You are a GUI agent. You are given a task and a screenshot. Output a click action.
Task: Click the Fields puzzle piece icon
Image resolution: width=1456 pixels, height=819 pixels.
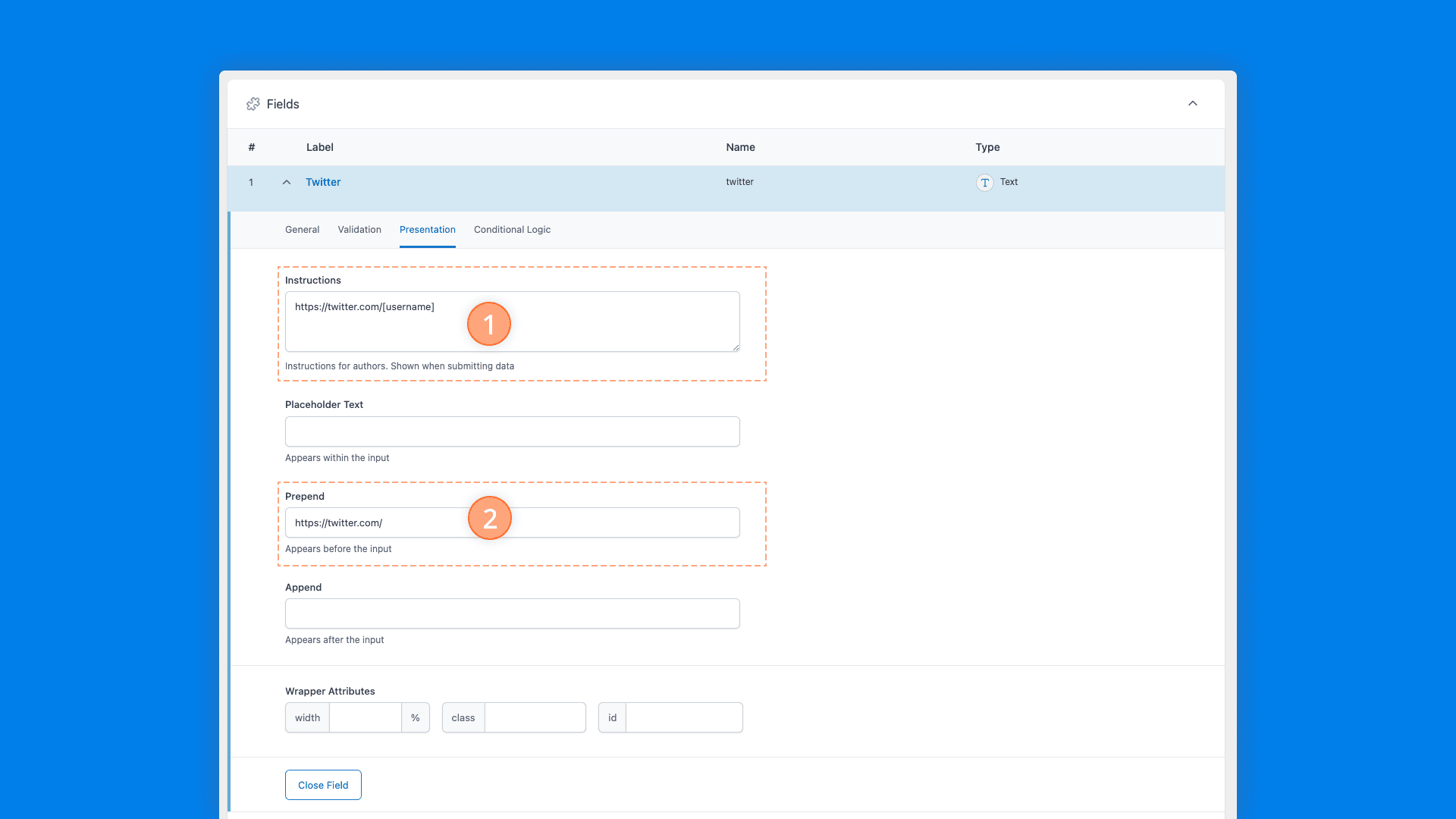[253, 104]
